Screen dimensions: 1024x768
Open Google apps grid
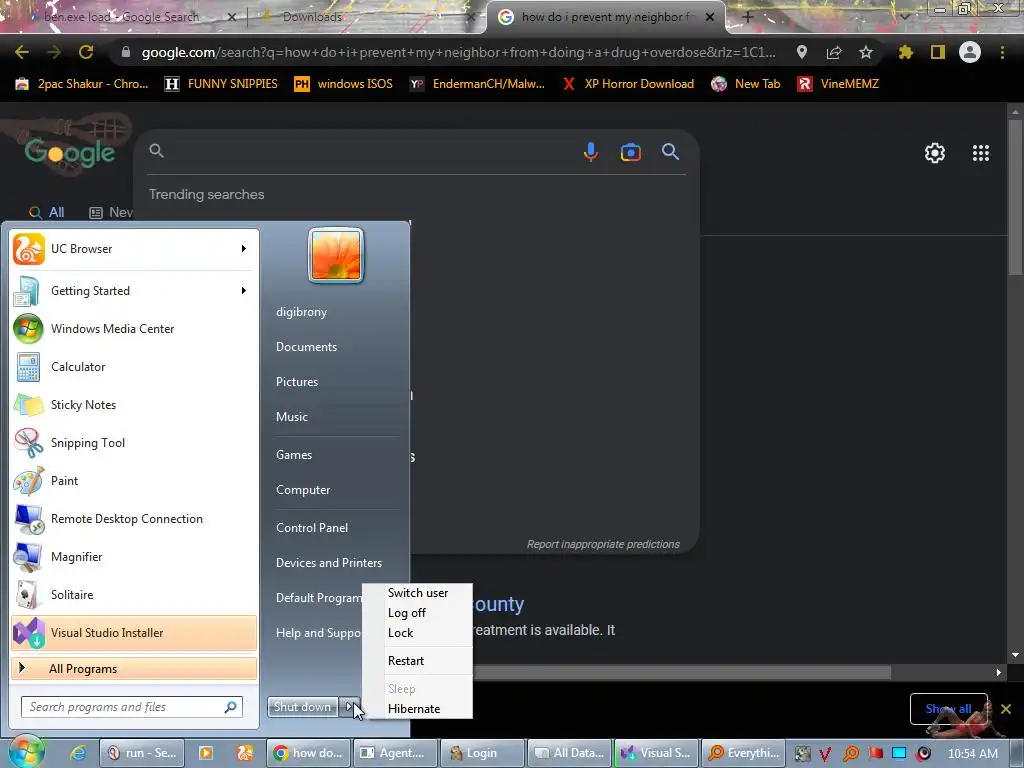980,153
